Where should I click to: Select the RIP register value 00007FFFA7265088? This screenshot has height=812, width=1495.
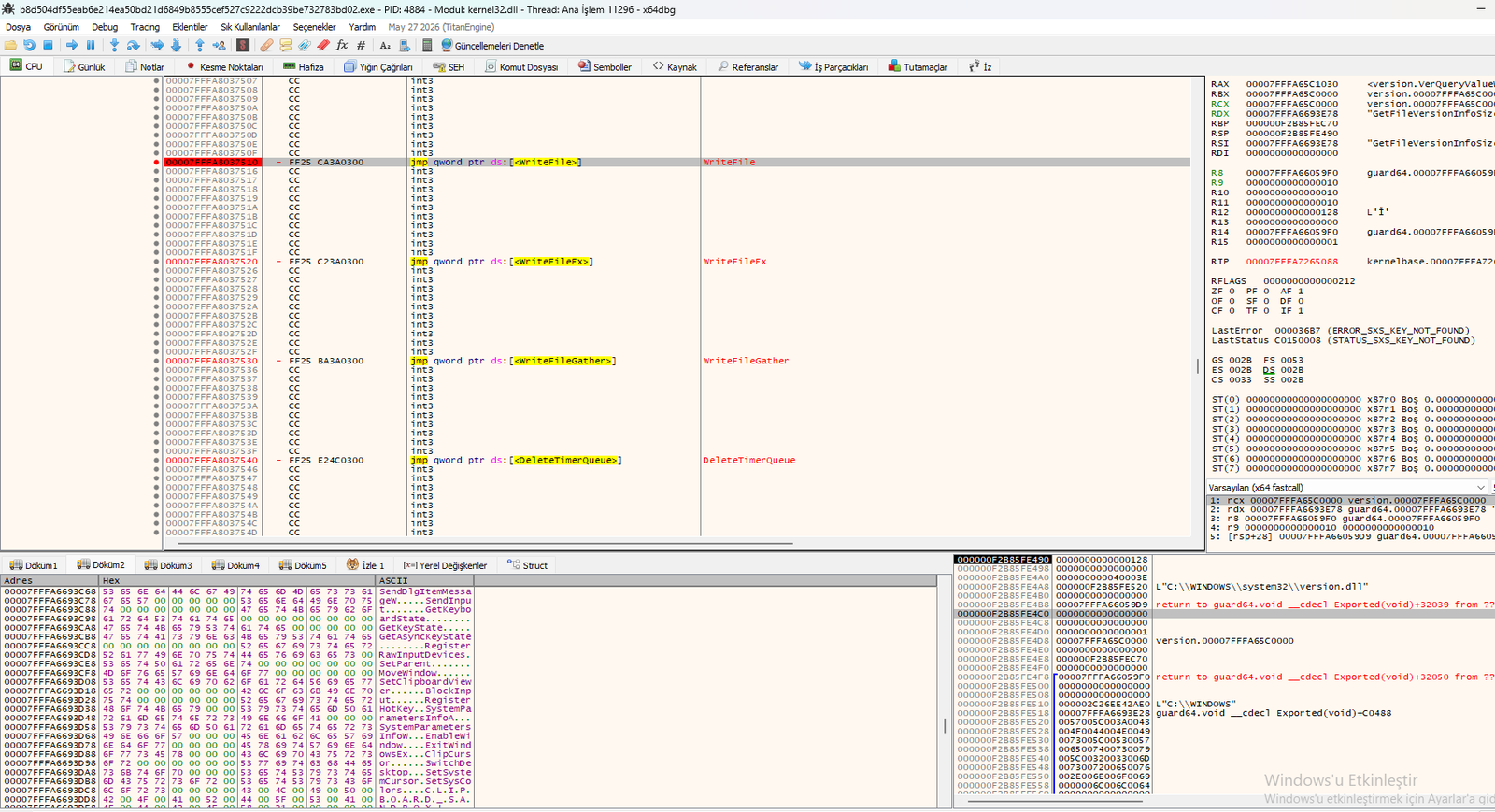point(1291,262)
